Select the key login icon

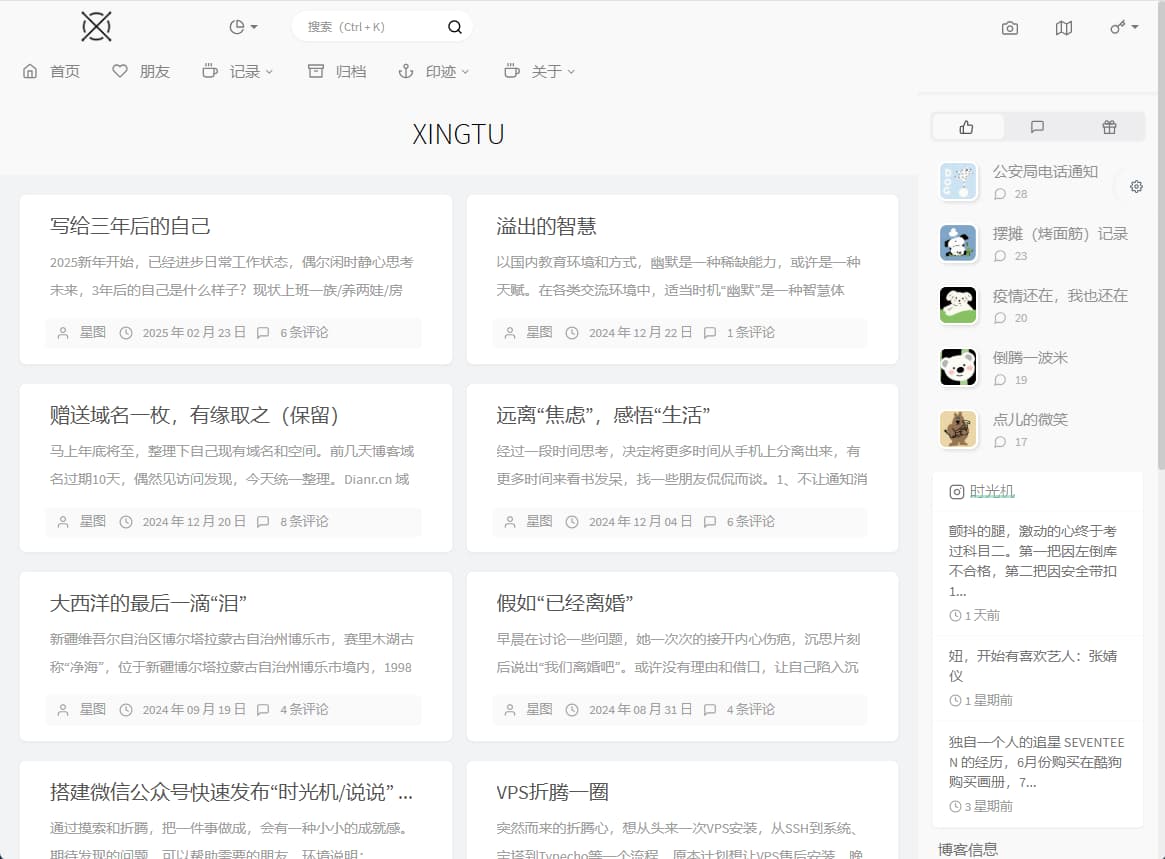(1116, 28)
